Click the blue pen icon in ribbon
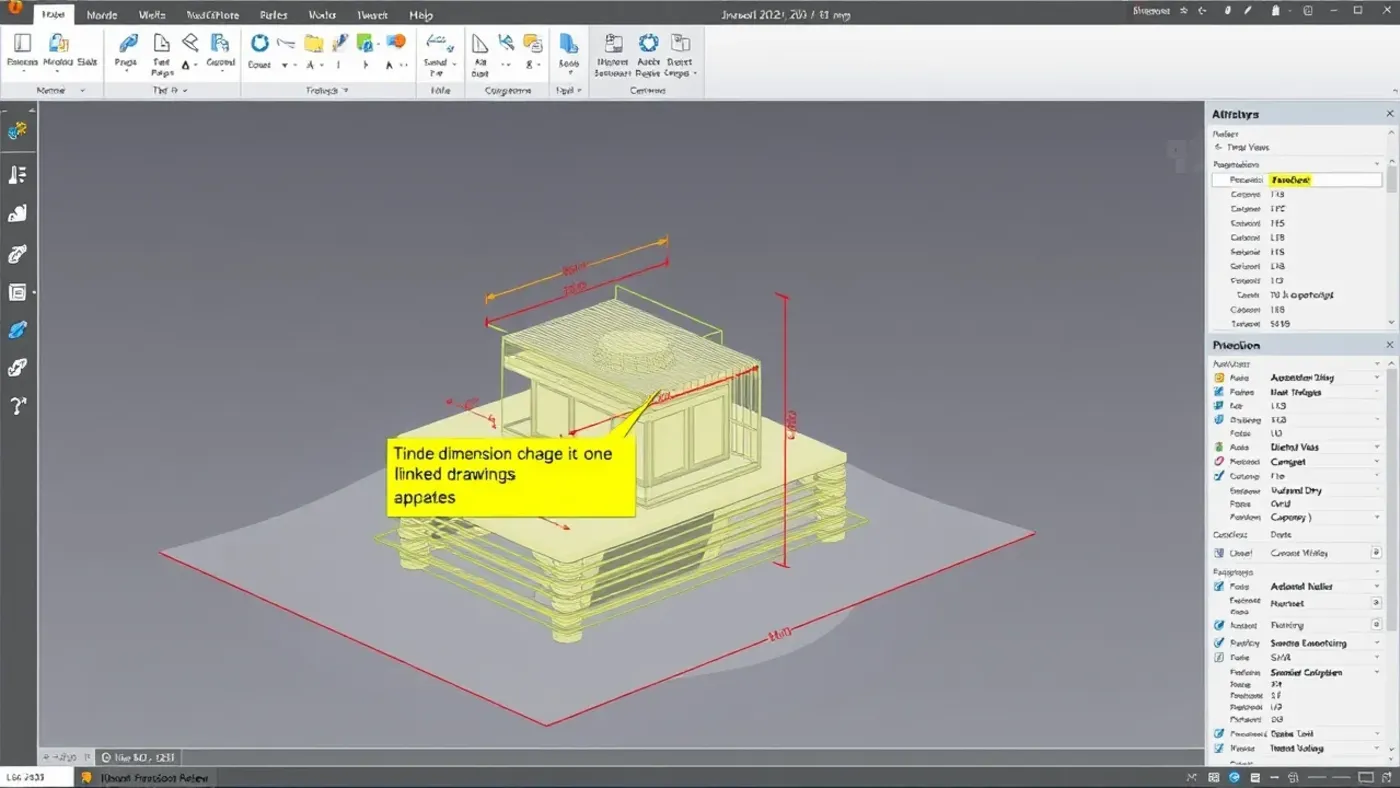Image resolution: width=1400 pixels, height=788 pixels. click(128, 43)
